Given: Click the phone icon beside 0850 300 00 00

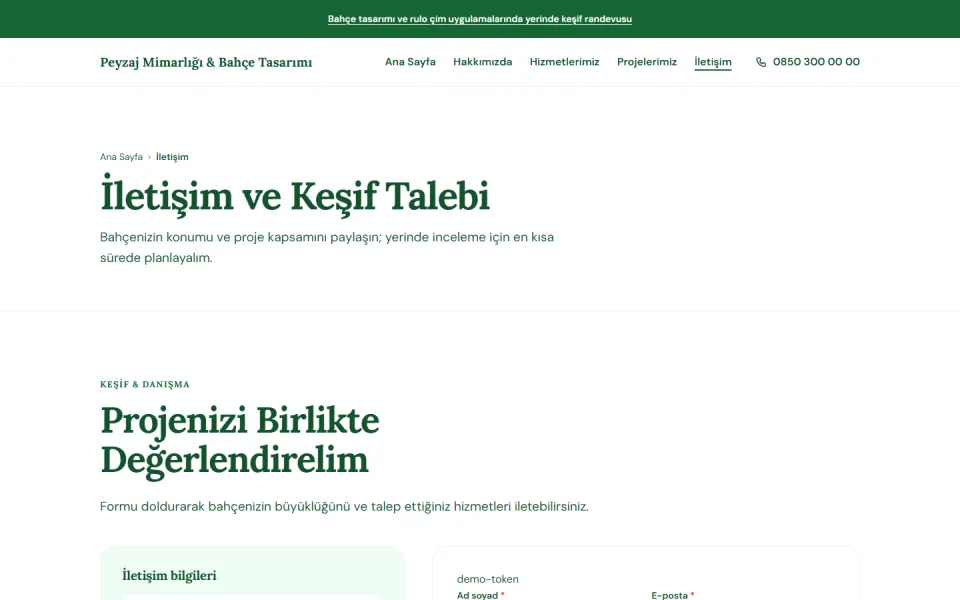Looking at the screenshot, I should tap(760, 62).
